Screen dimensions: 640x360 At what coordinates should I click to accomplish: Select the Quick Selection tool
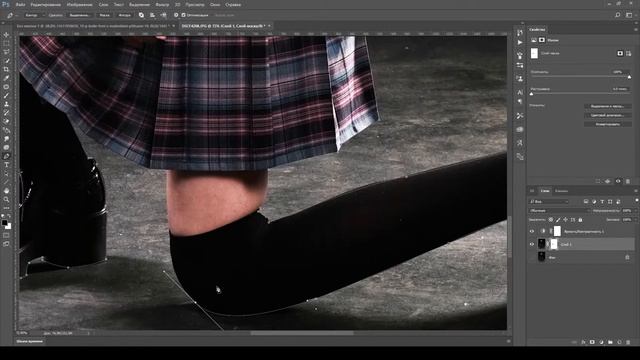[x=6, y=61]
